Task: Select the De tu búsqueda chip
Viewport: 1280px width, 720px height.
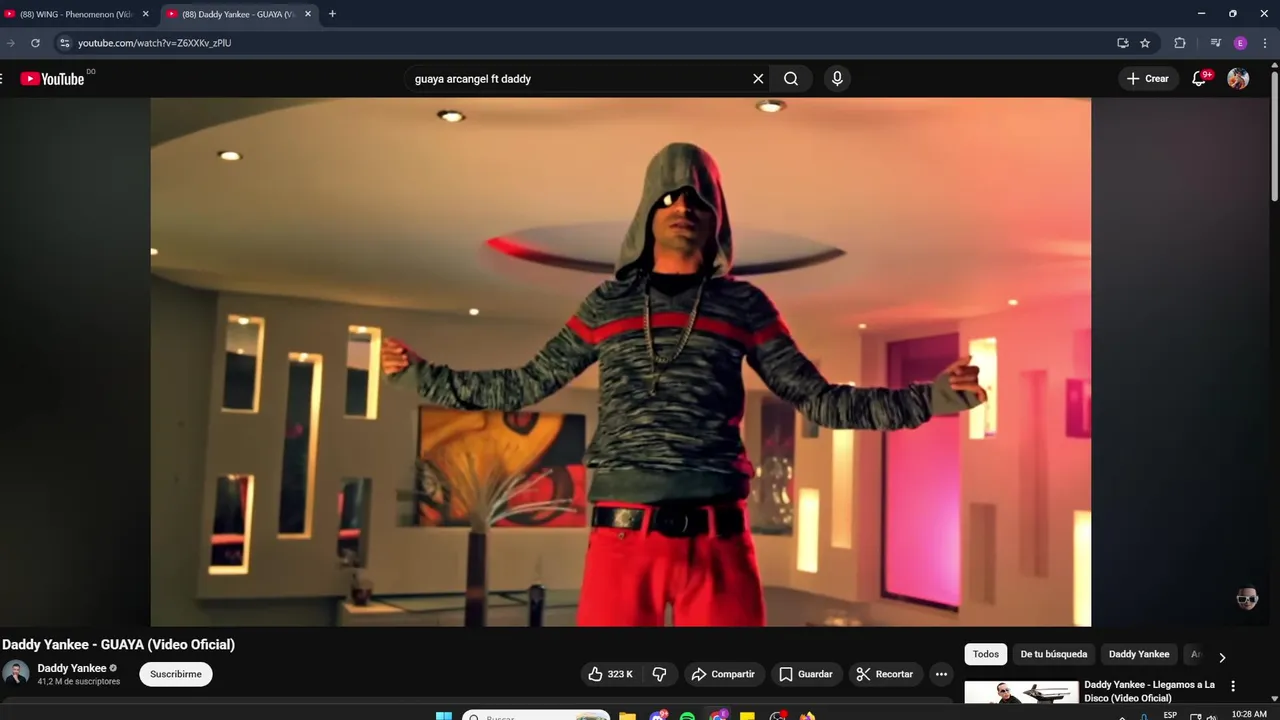Action: click(x=1054, y=654)
